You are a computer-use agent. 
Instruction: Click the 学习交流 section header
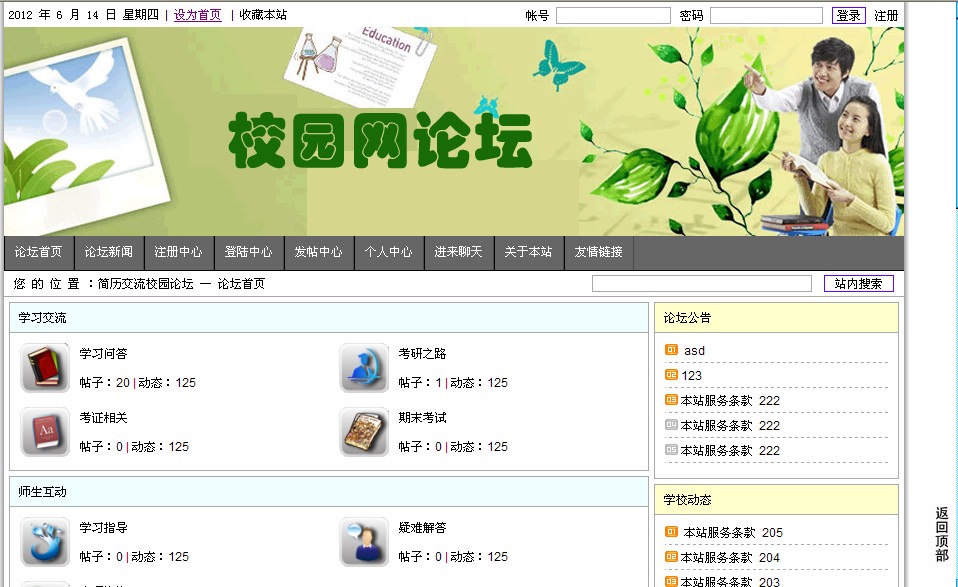point(329,318)
